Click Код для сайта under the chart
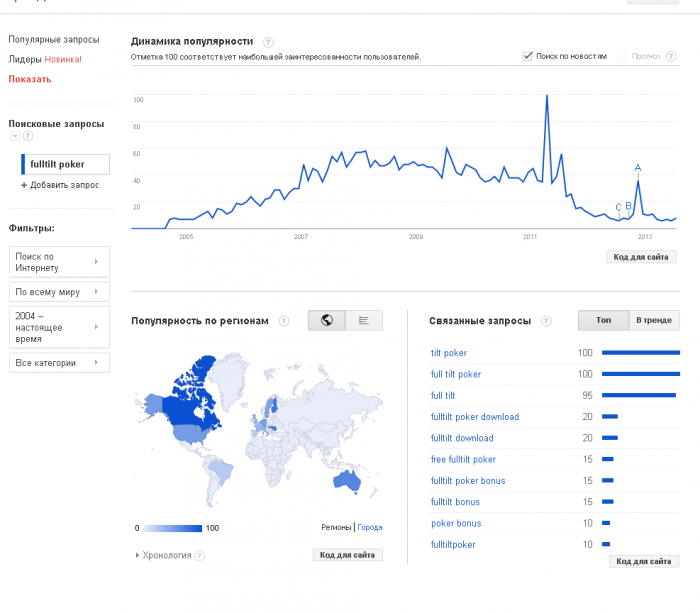This screenshot has height=613, width=700. pos(642,257)
